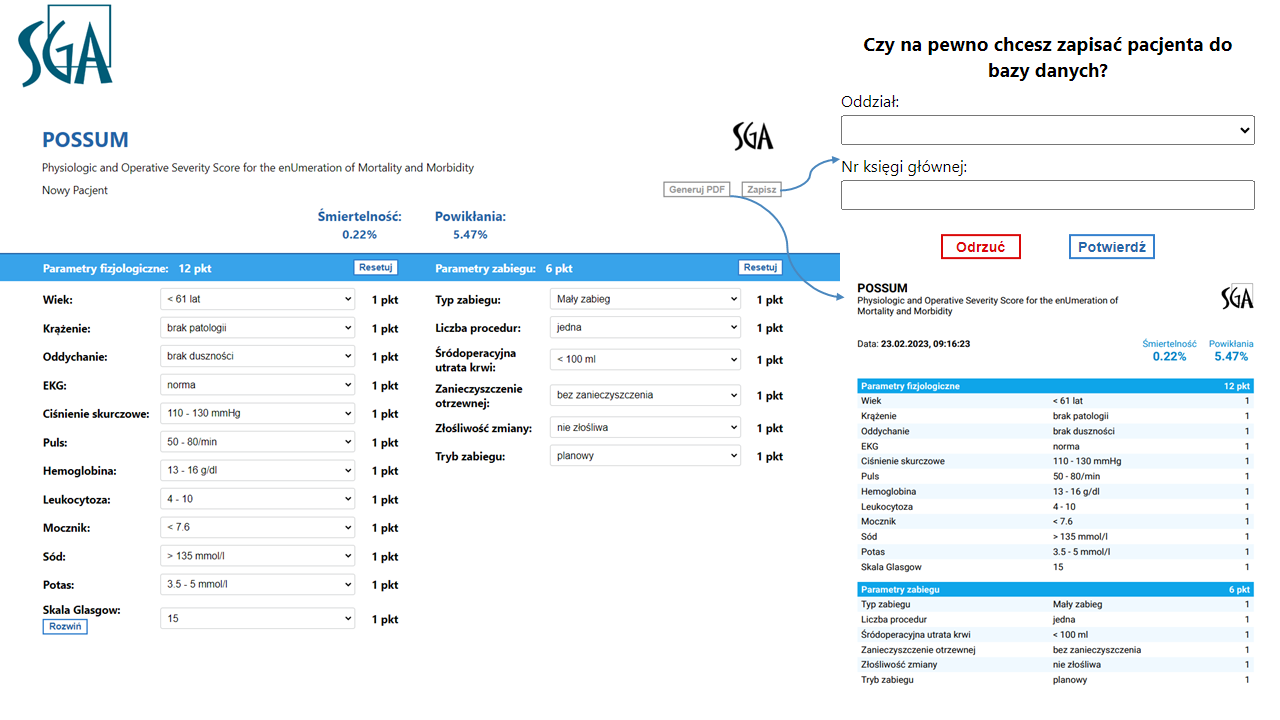Click the 'Skala Glasgow' row in PDF preview

[x=1055, y=567]
